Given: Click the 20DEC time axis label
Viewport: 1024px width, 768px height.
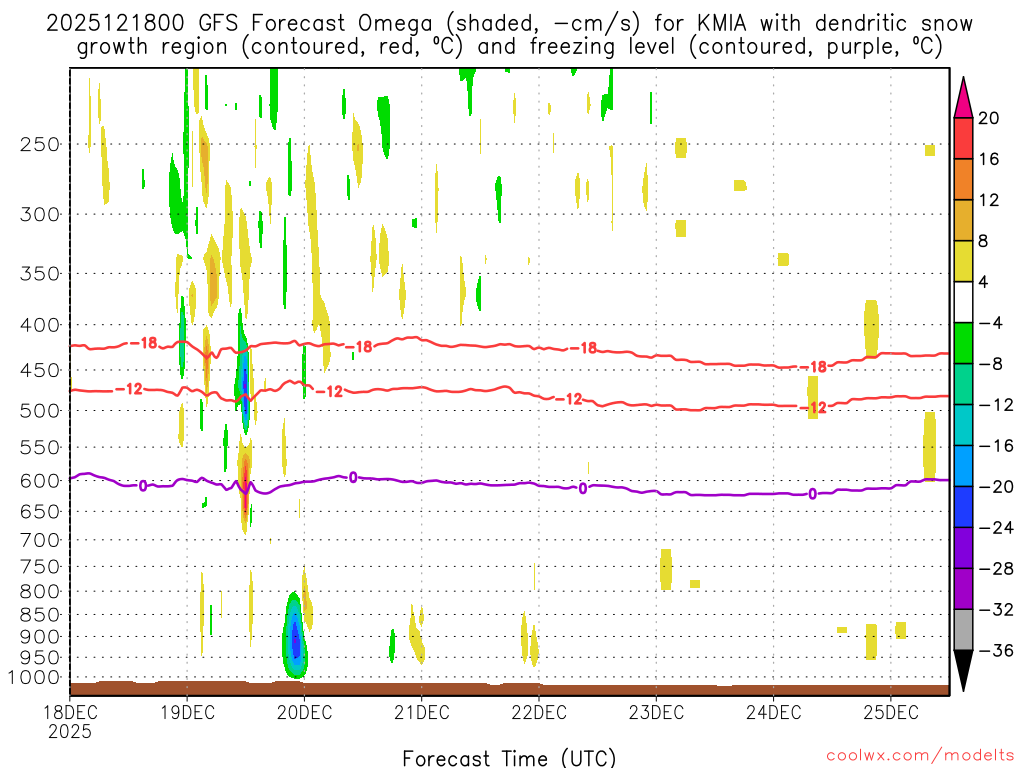Looking at the screenshot, I should pyautogui.click(x=304, y=712).
